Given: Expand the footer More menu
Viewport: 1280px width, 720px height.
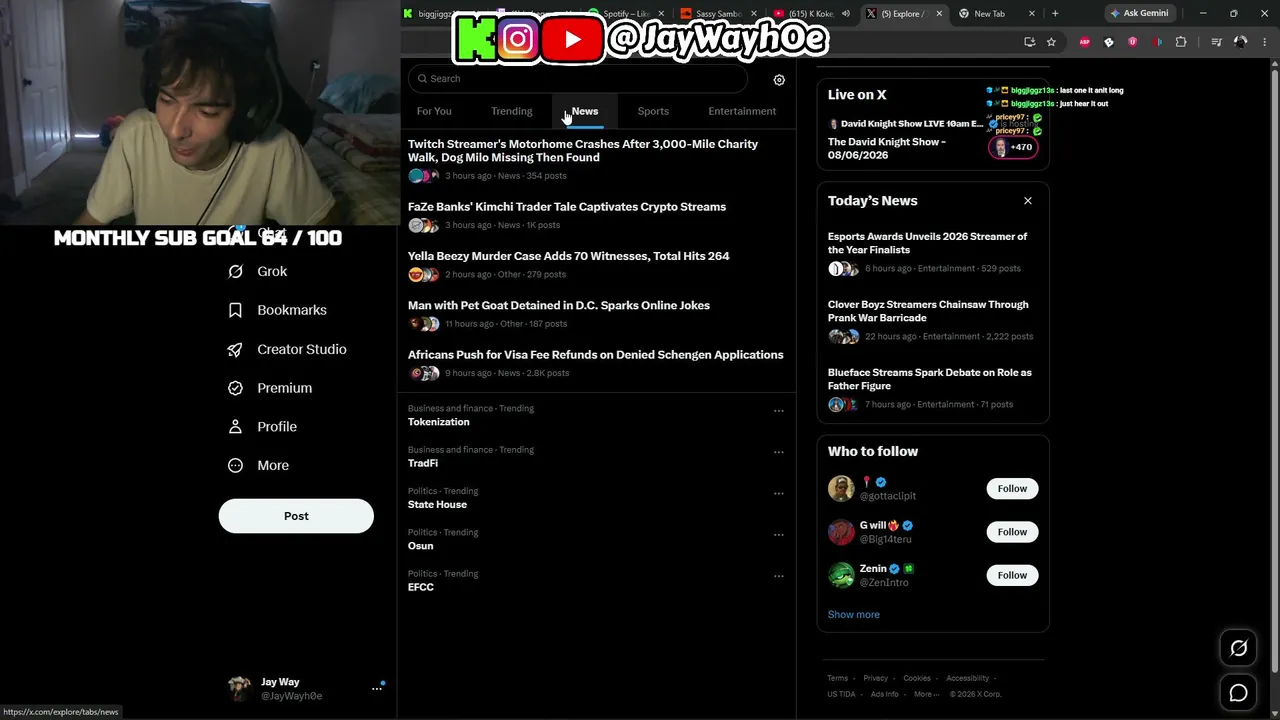Looking at the screenshot, I should 926,694.
